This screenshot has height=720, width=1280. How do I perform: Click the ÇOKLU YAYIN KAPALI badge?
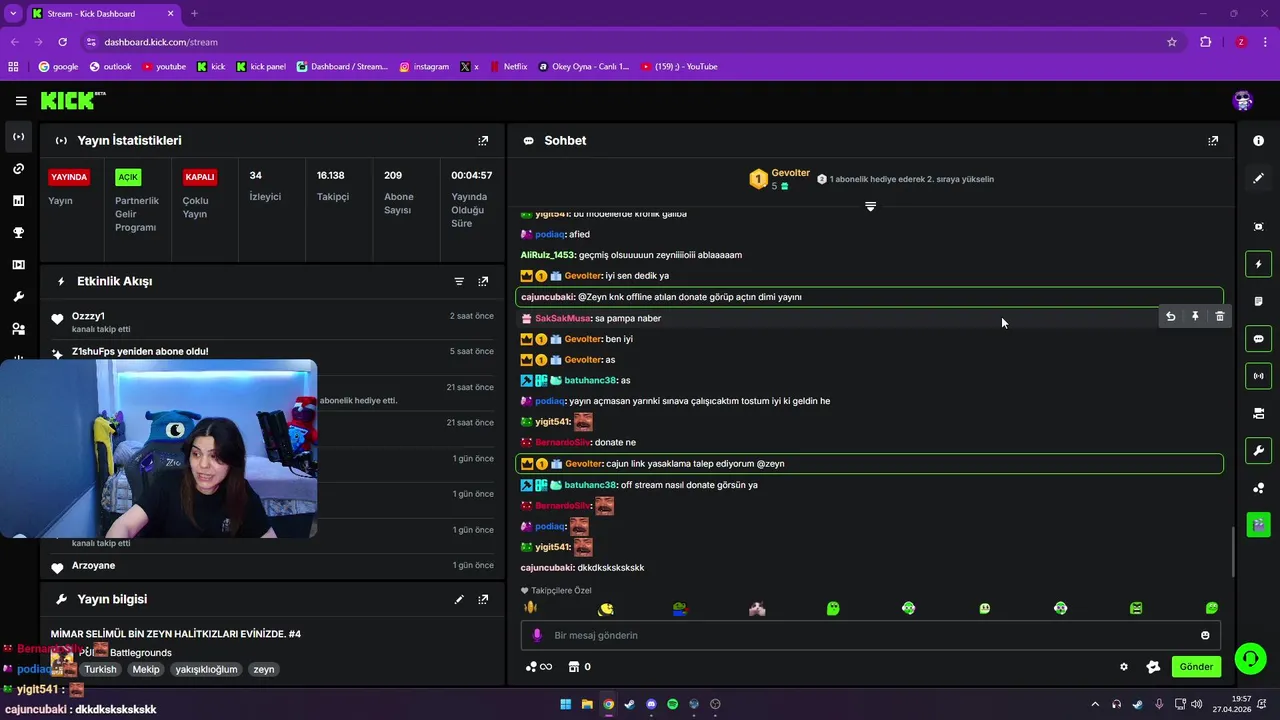pyautogui.click(x=200, y=177)
